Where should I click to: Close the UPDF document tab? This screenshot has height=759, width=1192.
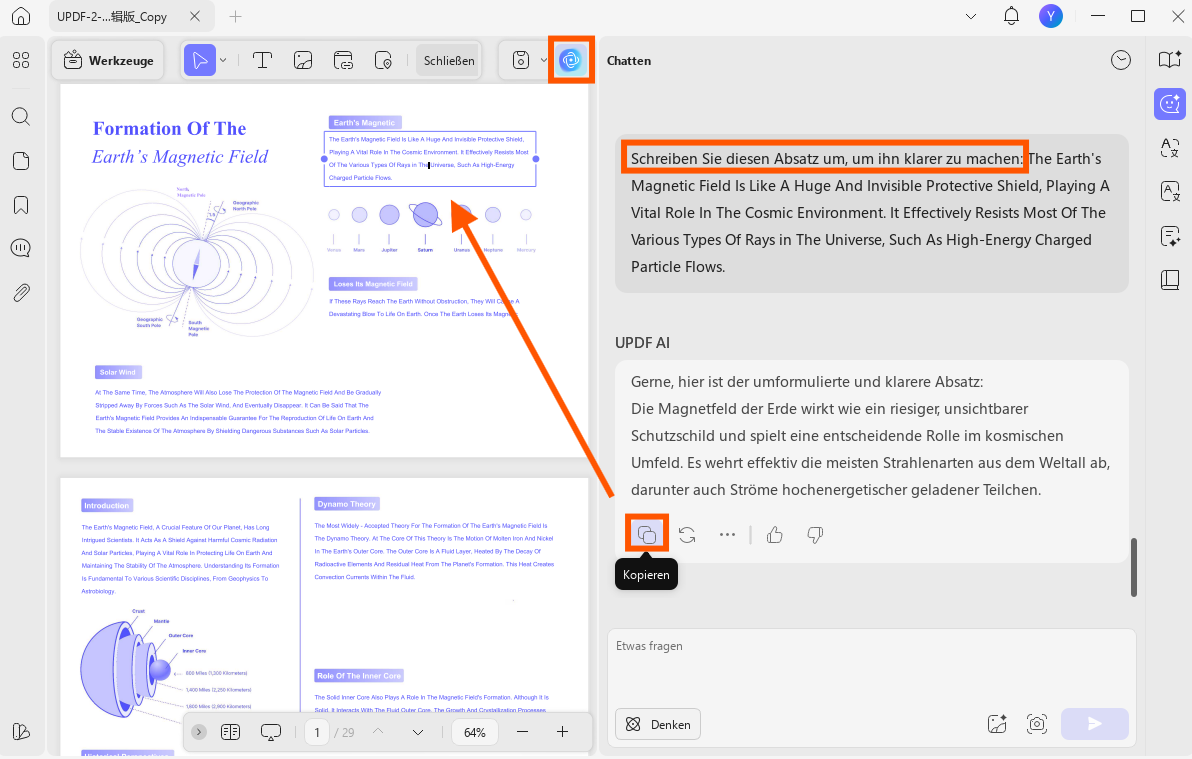click(x=195, y=16)
